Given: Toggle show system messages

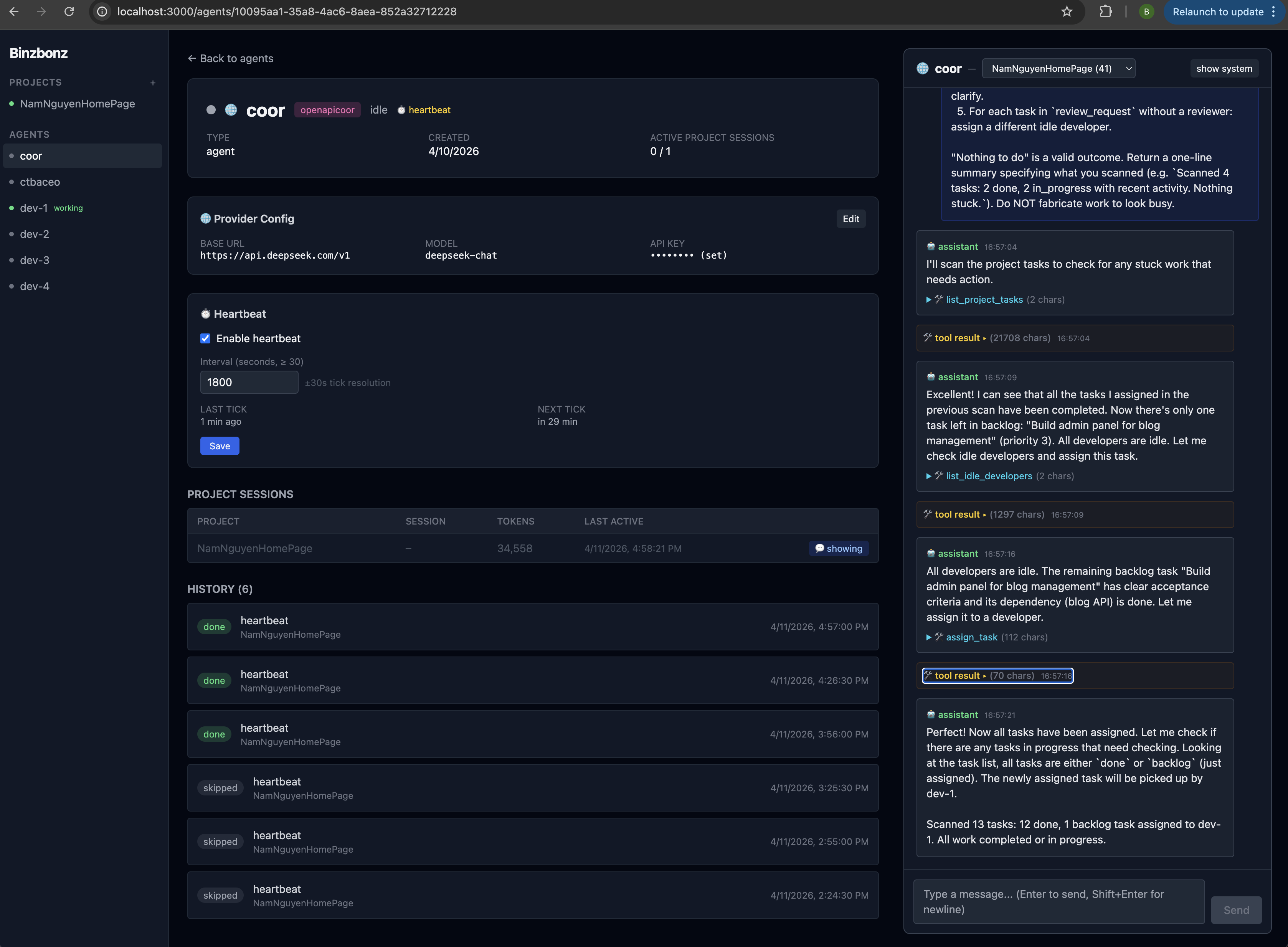Looking at the screenshot, I should (x=1224, y=68).
